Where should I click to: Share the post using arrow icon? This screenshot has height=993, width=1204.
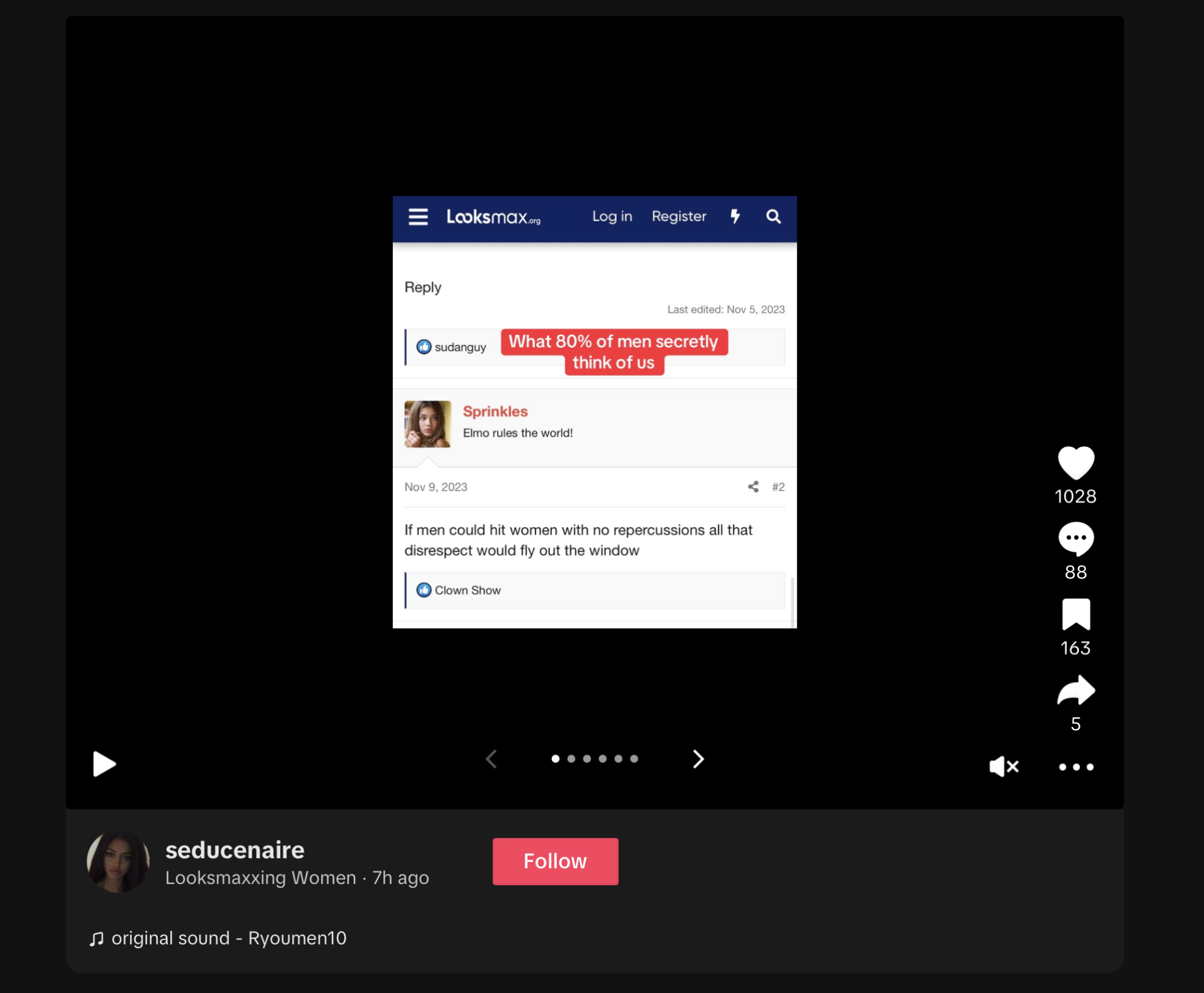(x=1075, y=690)
